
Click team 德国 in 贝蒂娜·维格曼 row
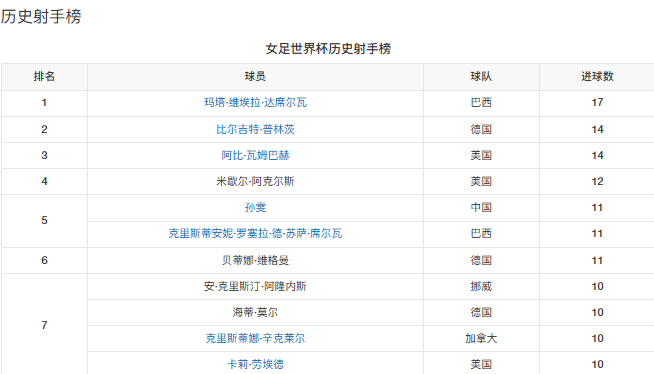tap(481, 260)
